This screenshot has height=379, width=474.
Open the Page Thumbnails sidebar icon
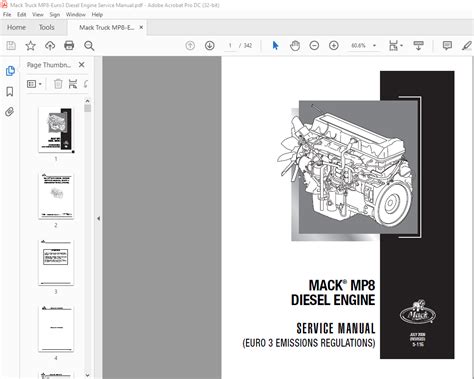point(10,71)
